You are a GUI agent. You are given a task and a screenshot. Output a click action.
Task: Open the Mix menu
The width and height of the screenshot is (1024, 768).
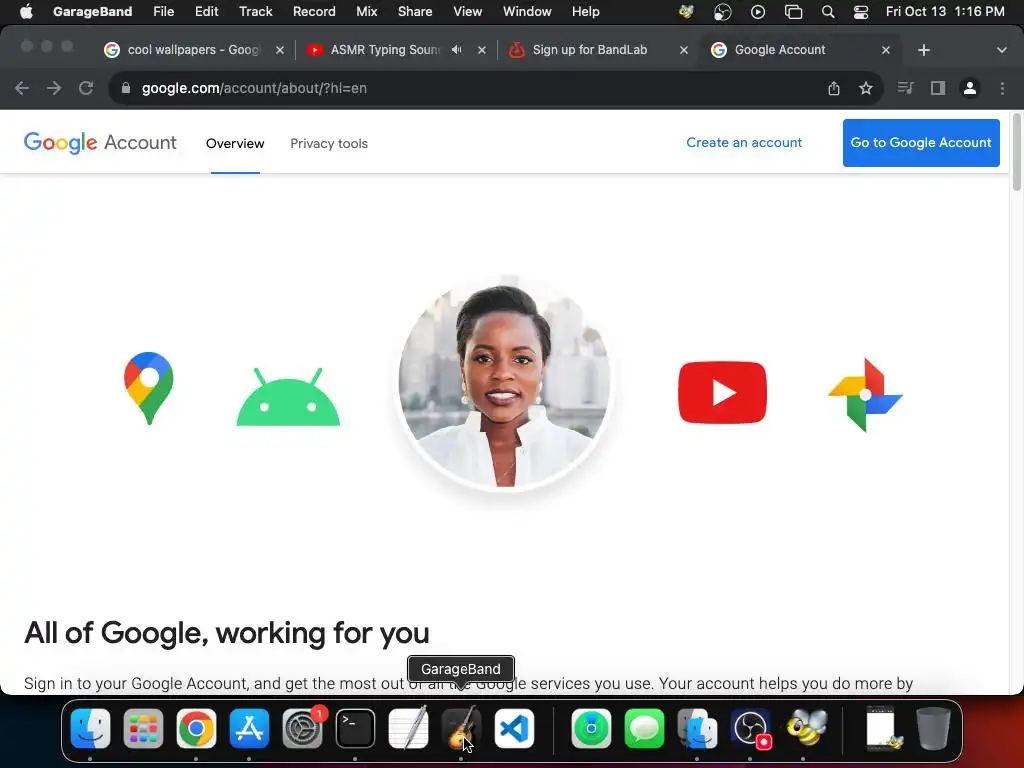[x=366, y=12]
